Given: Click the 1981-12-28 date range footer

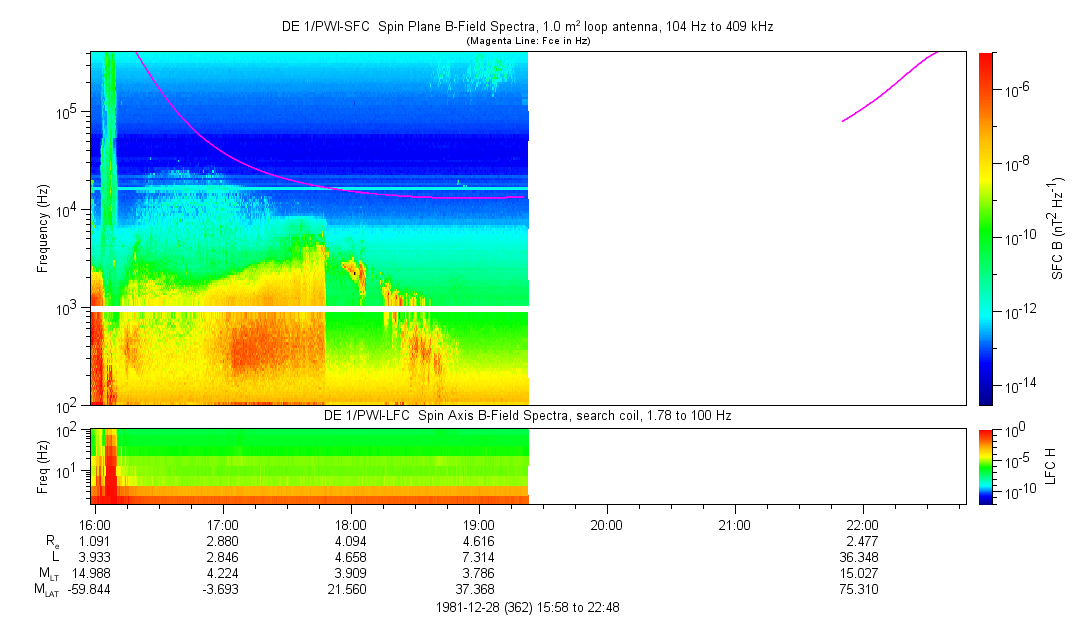Looking at the screenshot, I should (x=527, y=607).
